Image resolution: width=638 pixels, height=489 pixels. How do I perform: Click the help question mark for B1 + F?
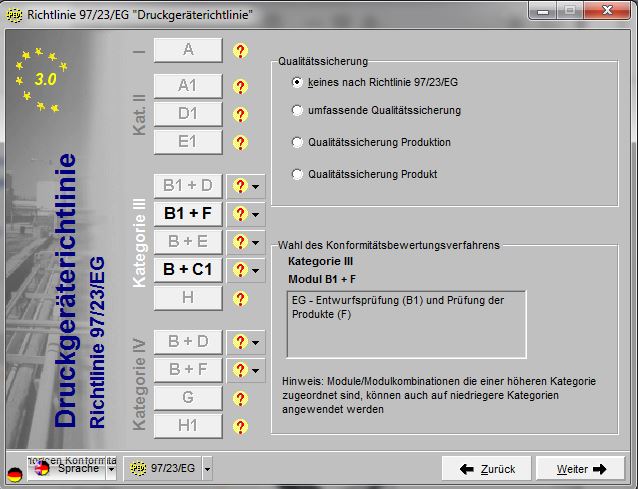[x=240, y=214]
